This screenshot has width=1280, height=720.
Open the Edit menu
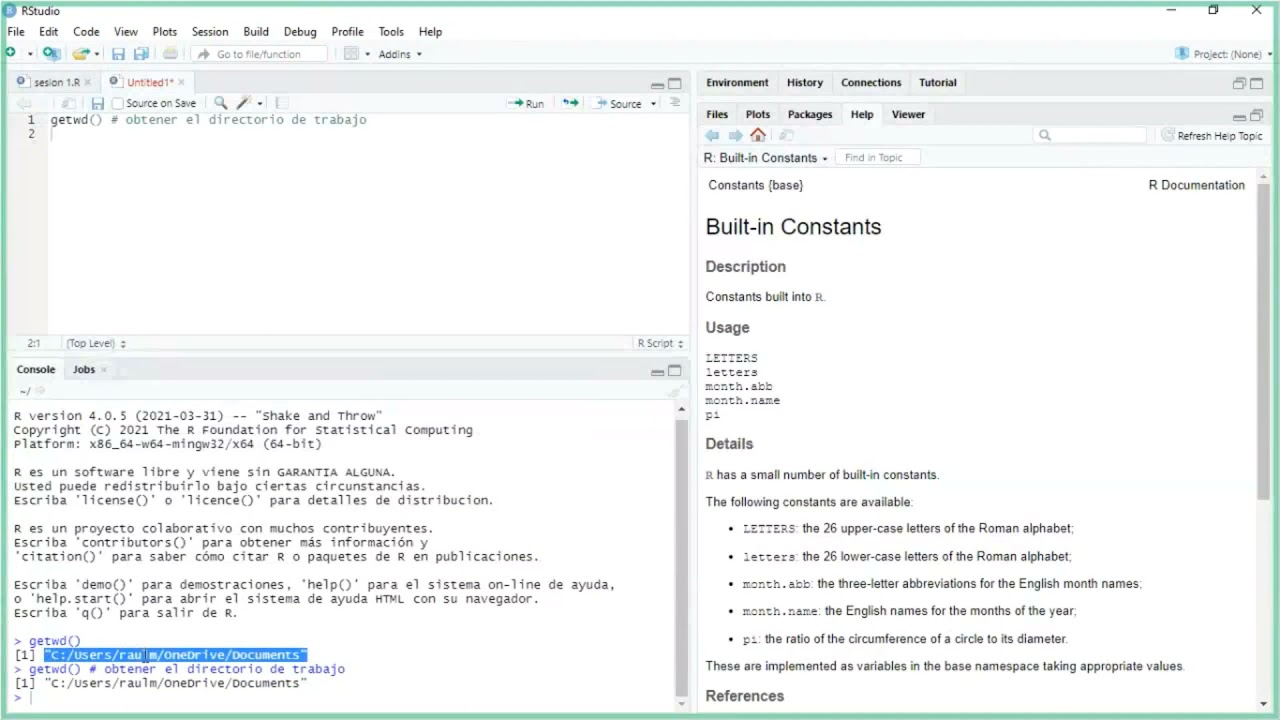[x=48, y=32]
